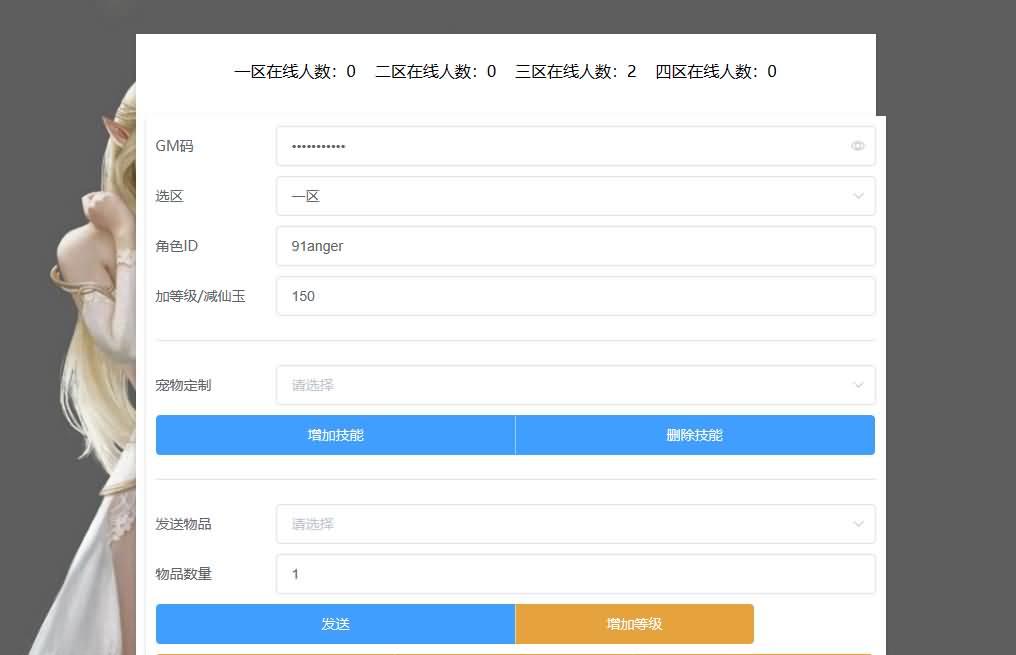Click the 三区在线人数 counter text

[575, 72]
